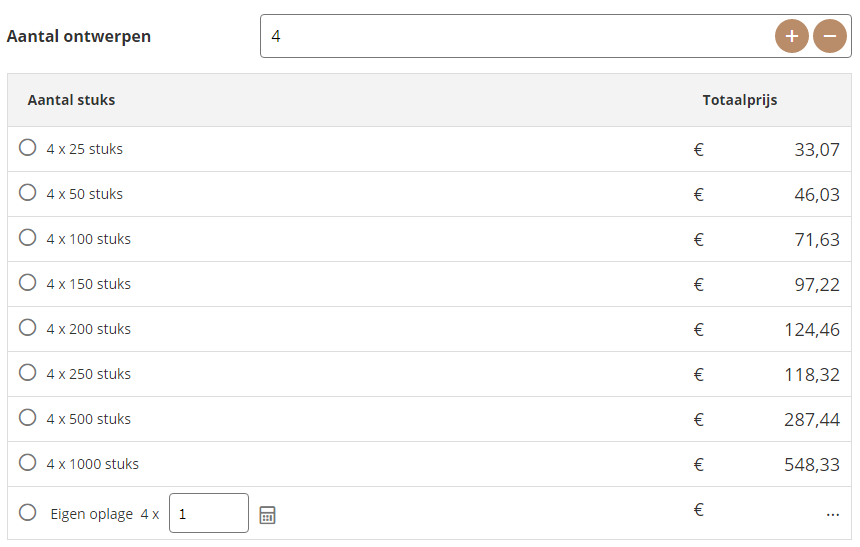The height and width of the screenshot is (547, 860).
Task: Open the calculator icon beside Eigen oplage
Action: [x=267, y=515]
